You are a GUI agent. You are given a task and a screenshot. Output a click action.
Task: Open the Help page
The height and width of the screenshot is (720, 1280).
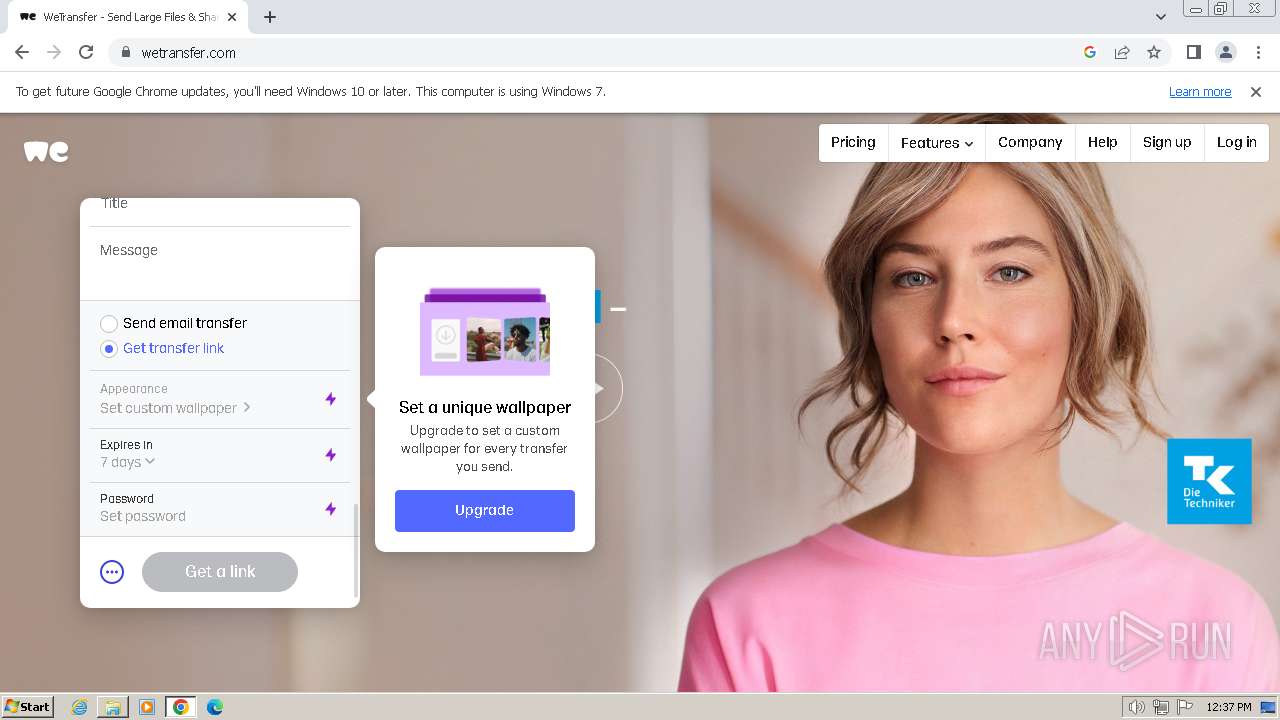coord(1103,142)
